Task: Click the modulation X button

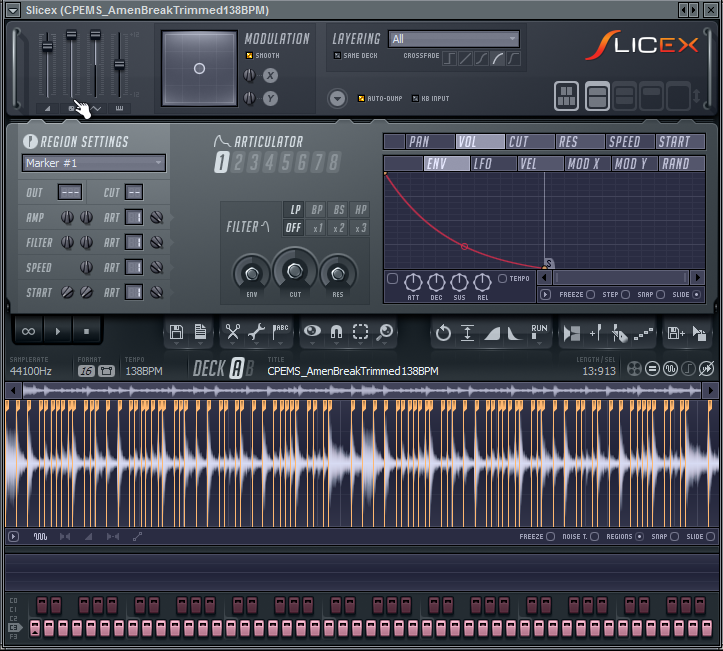Action: pos(270,76)
